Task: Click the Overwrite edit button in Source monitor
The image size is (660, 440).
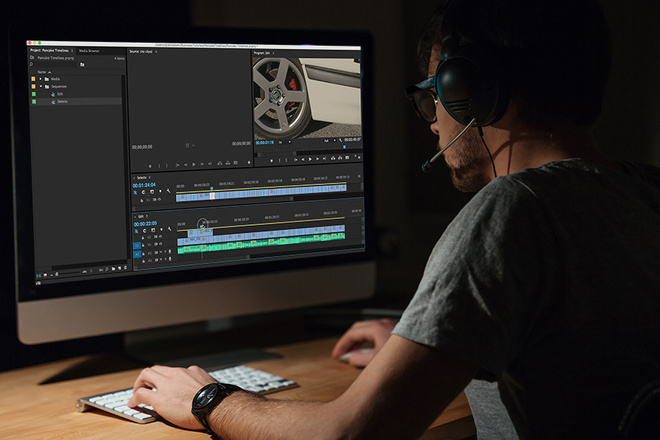Action: click(228, 163)
